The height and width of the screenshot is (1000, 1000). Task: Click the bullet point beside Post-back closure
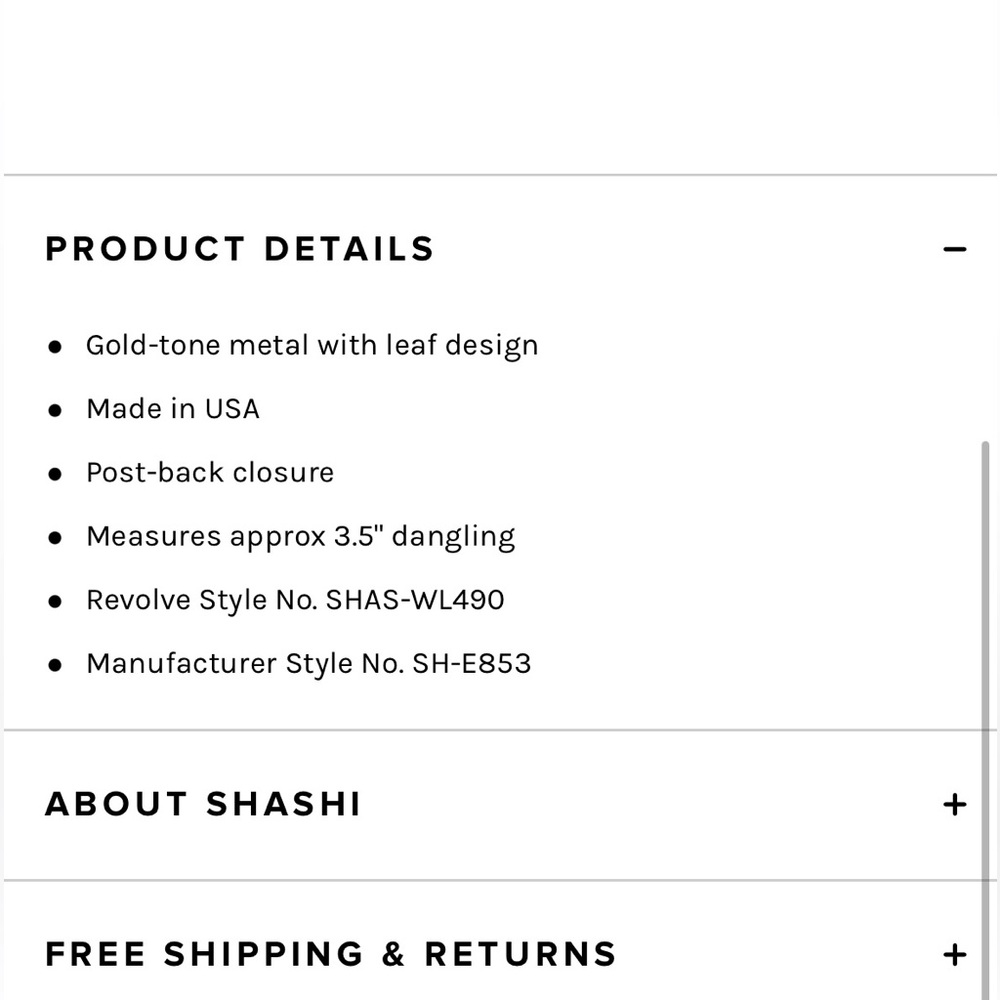tap(55, 474)
